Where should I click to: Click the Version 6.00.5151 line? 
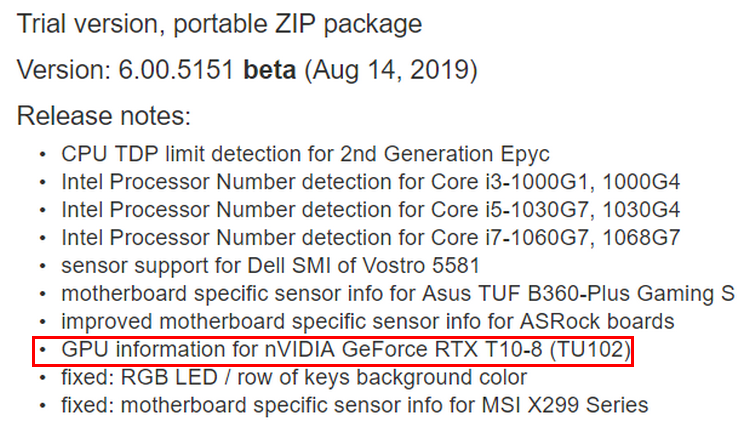point(247,70)
